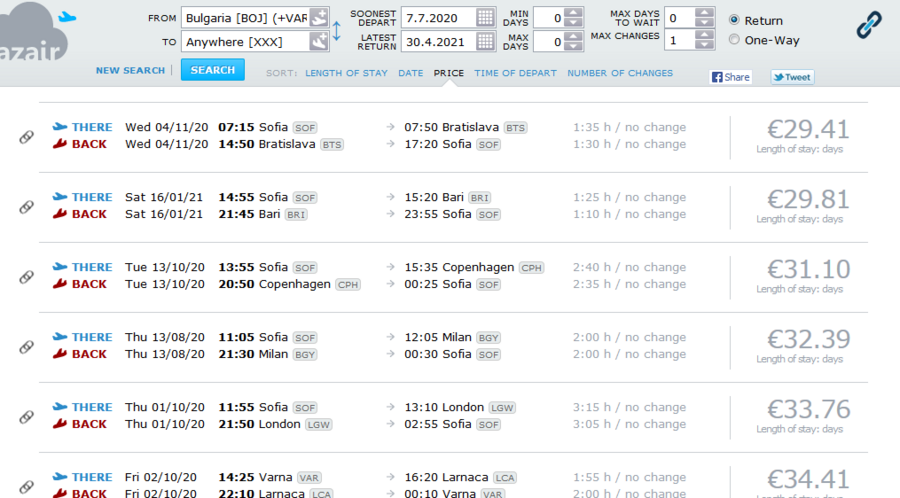
Task: Select the Return trip option
Action: tap(734, 20)
